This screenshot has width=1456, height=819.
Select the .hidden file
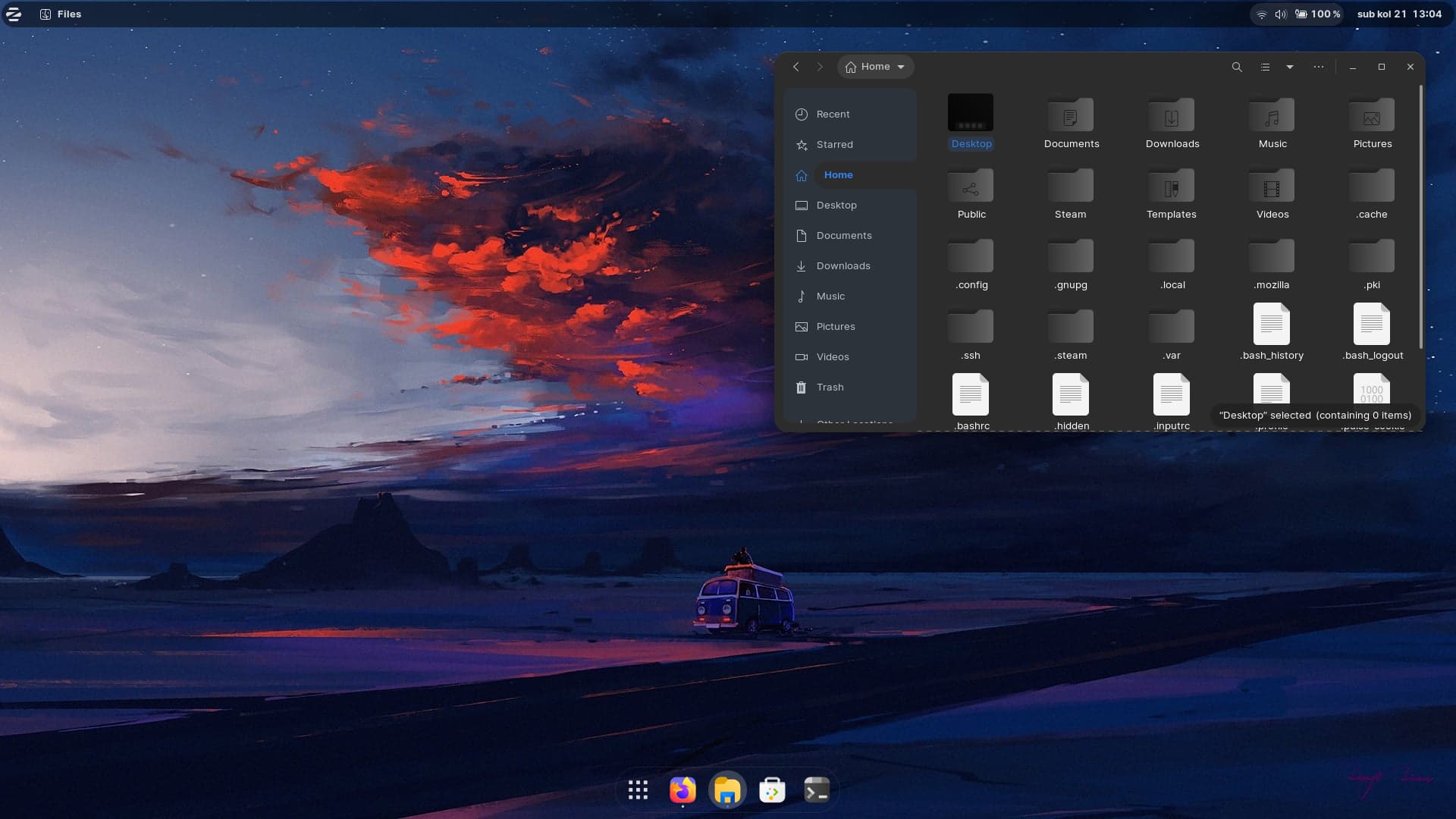point(1070,394)
